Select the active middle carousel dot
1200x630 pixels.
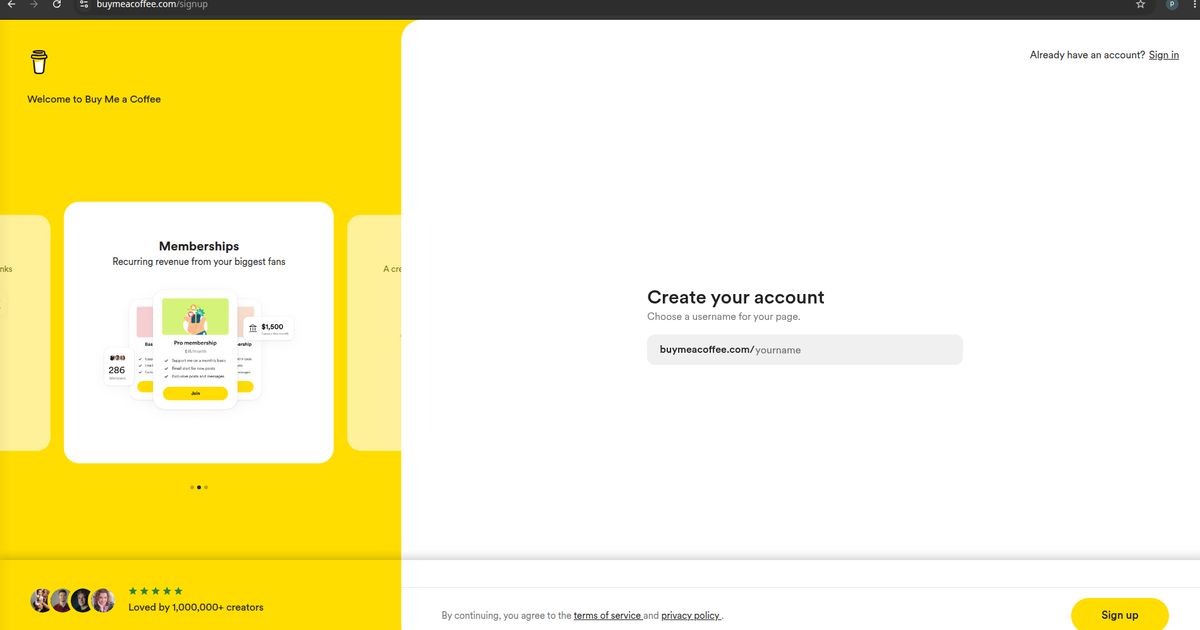point(199,487)
